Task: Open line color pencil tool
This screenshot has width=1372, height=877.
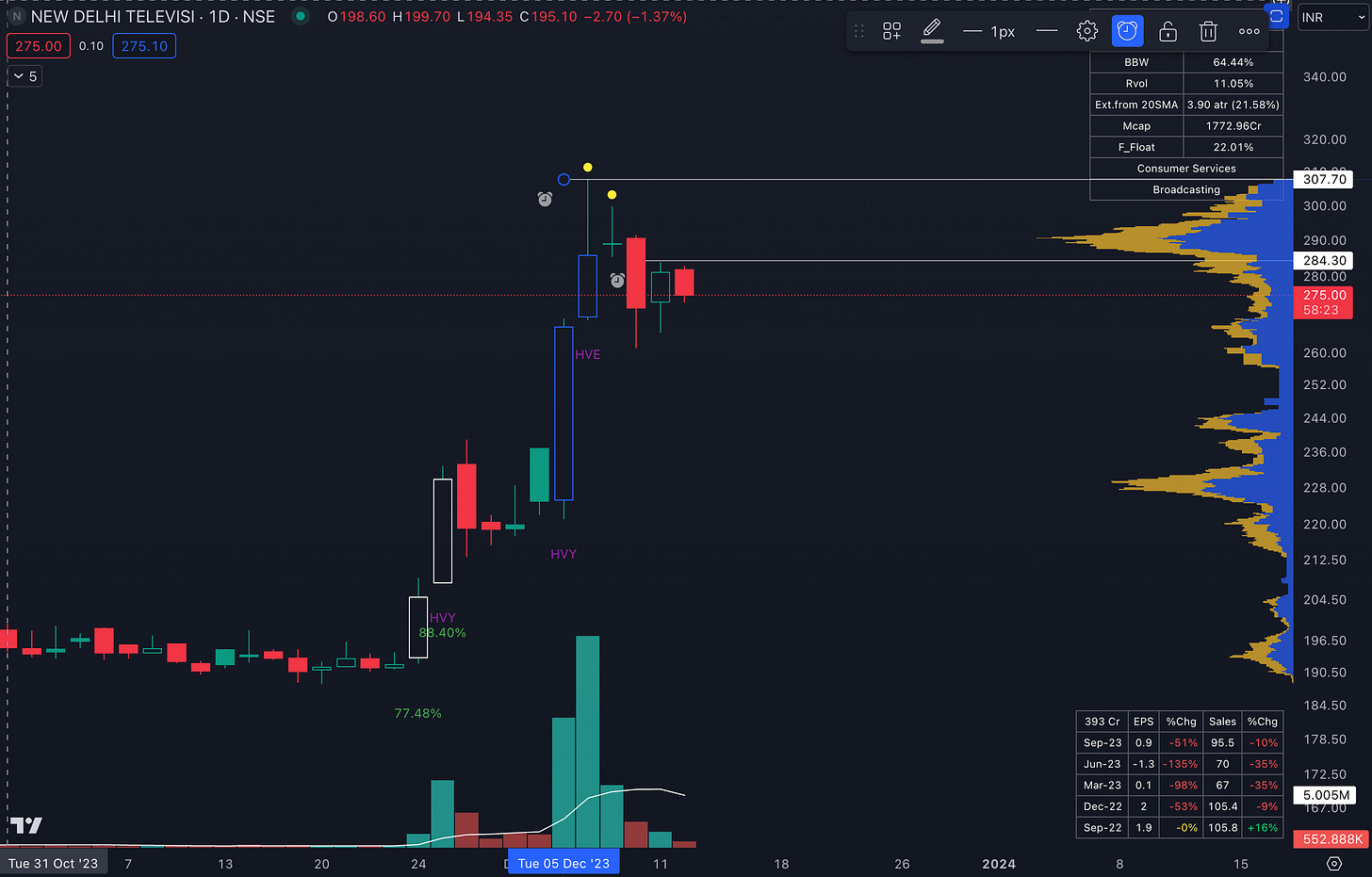Action: (932, 31)
